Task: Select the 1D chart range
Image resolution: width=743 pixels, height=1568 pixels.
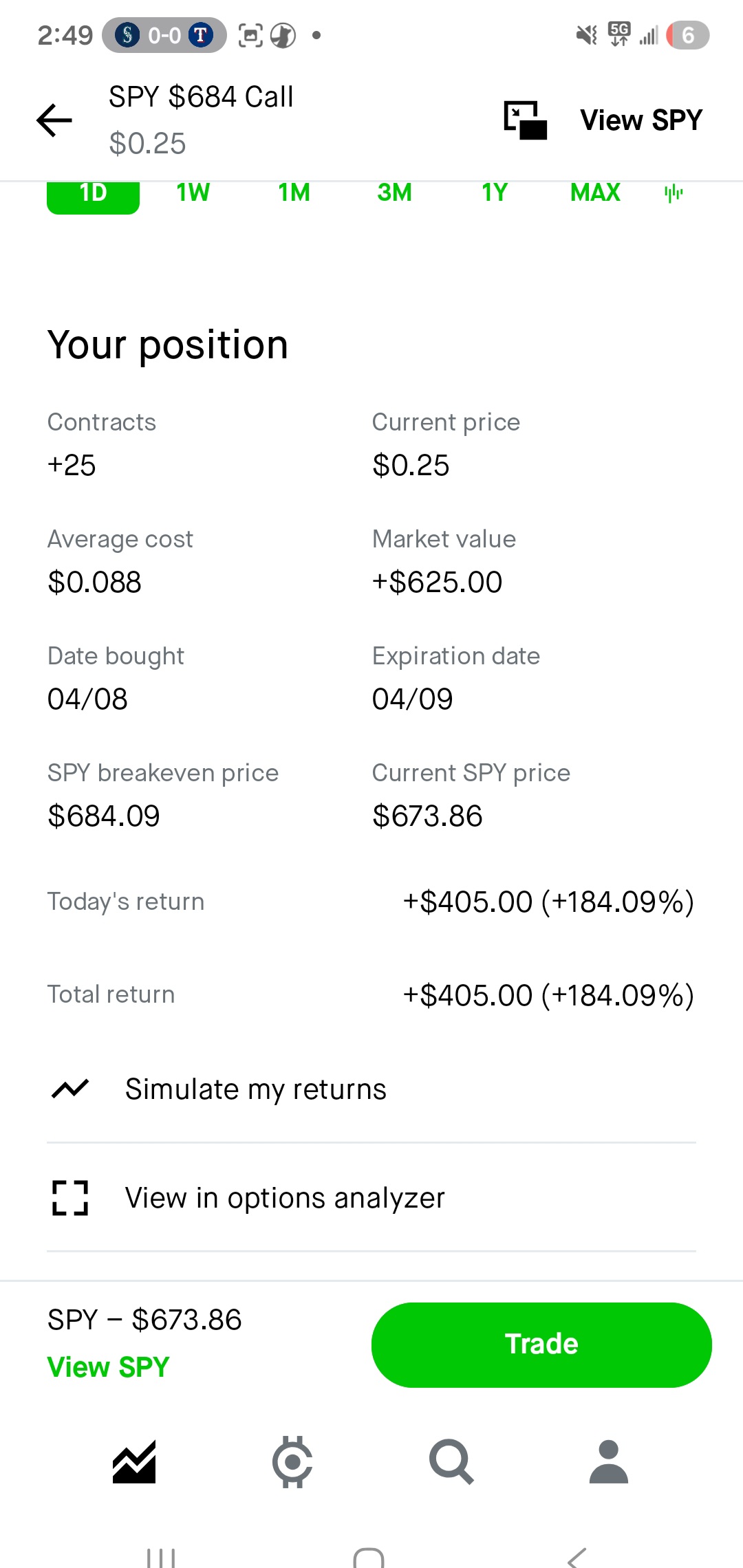Action: coord(93,195)
